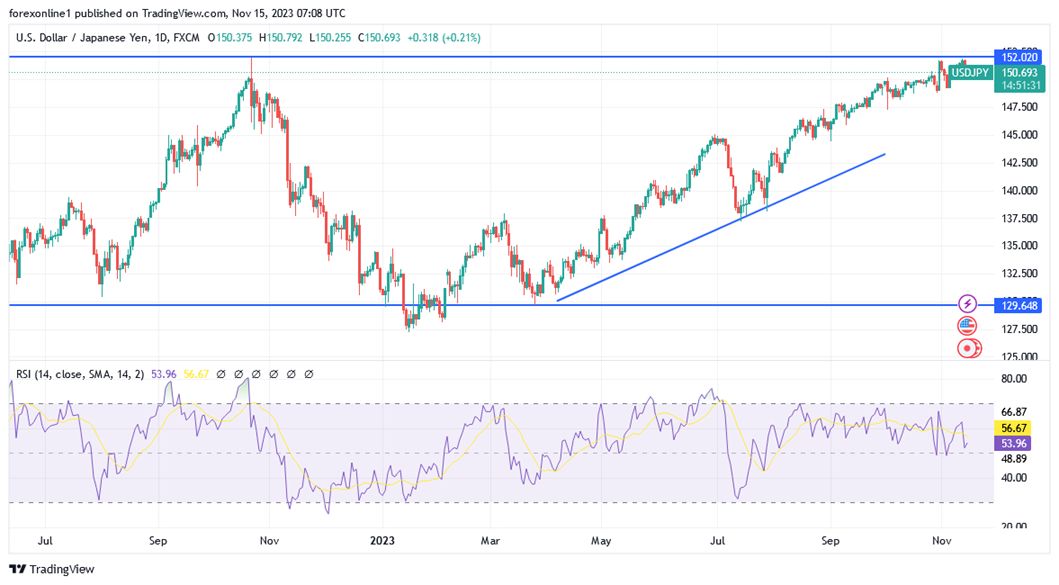Open the US flag economic events icon
Viewport: 1059px width, 585px height.
pos(967,326)
